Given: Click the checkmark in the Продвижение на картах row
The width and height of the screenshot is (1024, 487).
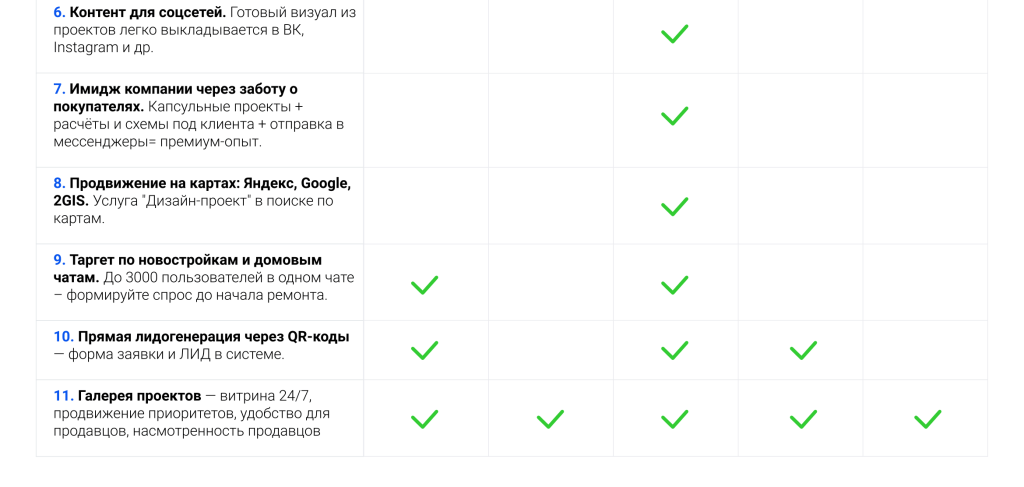Looking at the screenshot, I should pyautogui.click(x=675, y=207).
